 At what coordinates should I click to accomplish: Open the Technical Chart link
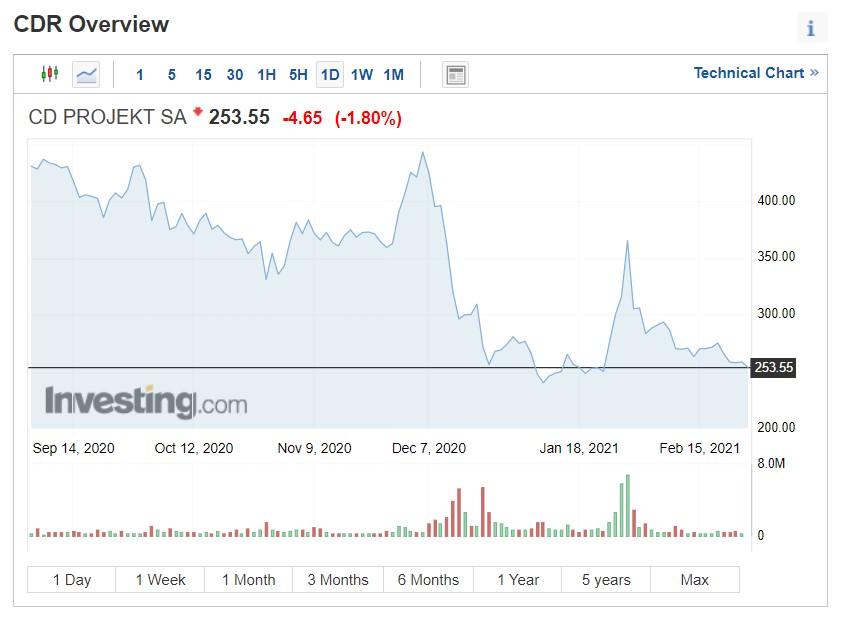tap(756, 73)
